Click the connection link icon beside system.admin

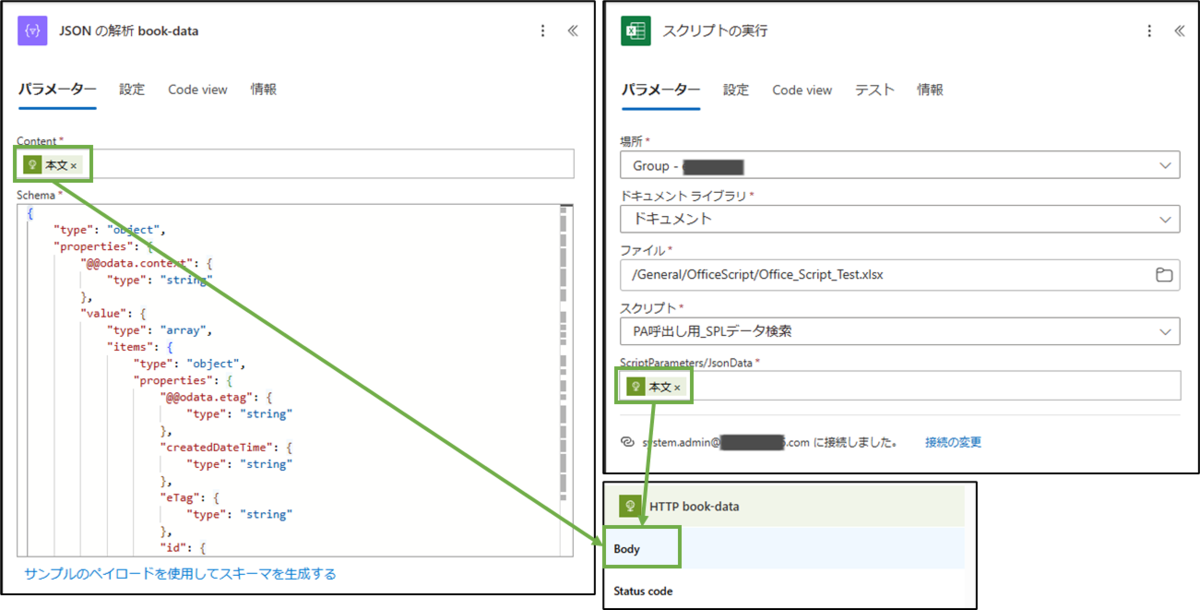coord(627,441)
